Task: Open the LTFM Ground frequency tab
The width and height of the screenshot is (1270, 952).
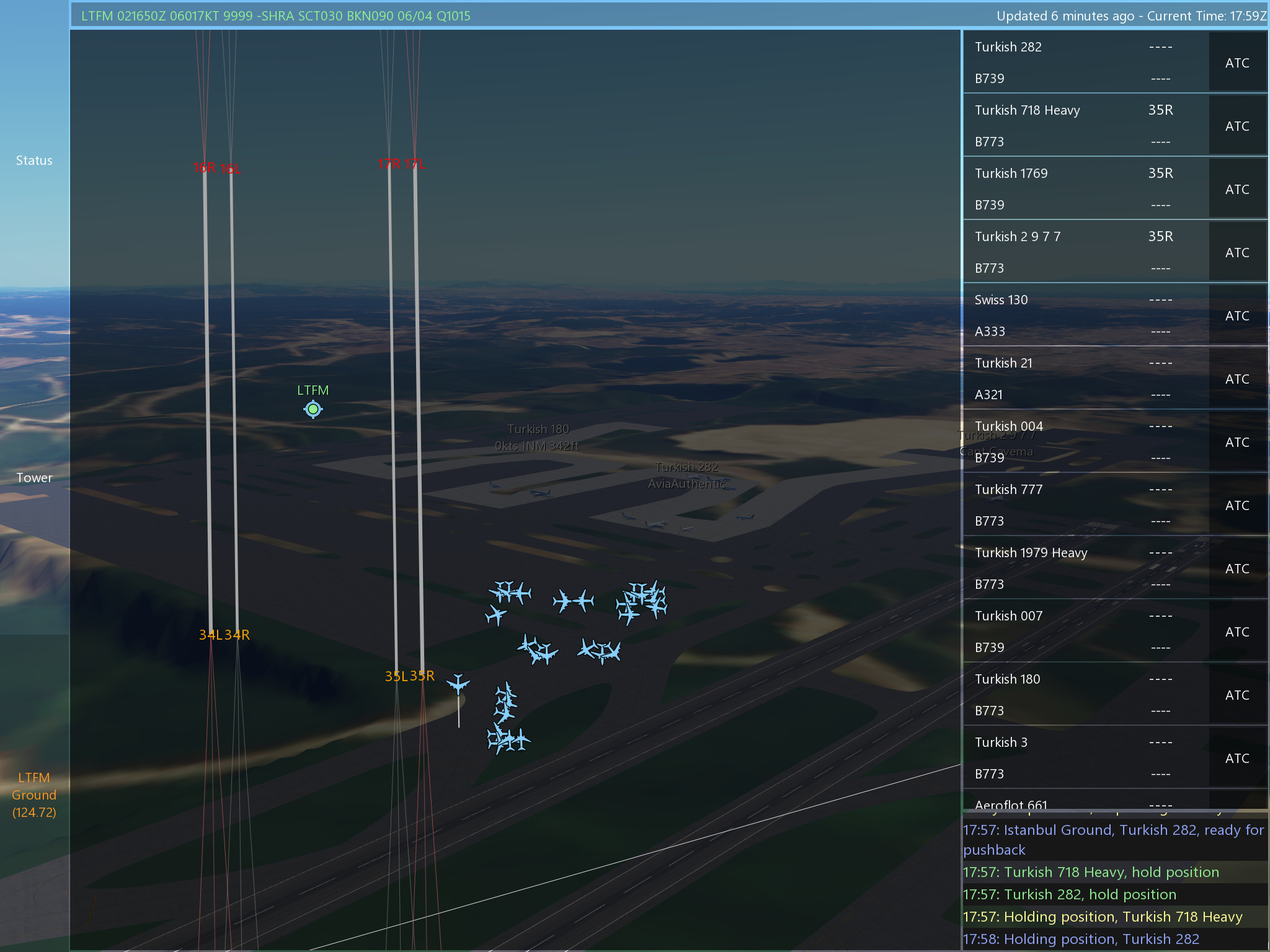Action: click(34, 795)
